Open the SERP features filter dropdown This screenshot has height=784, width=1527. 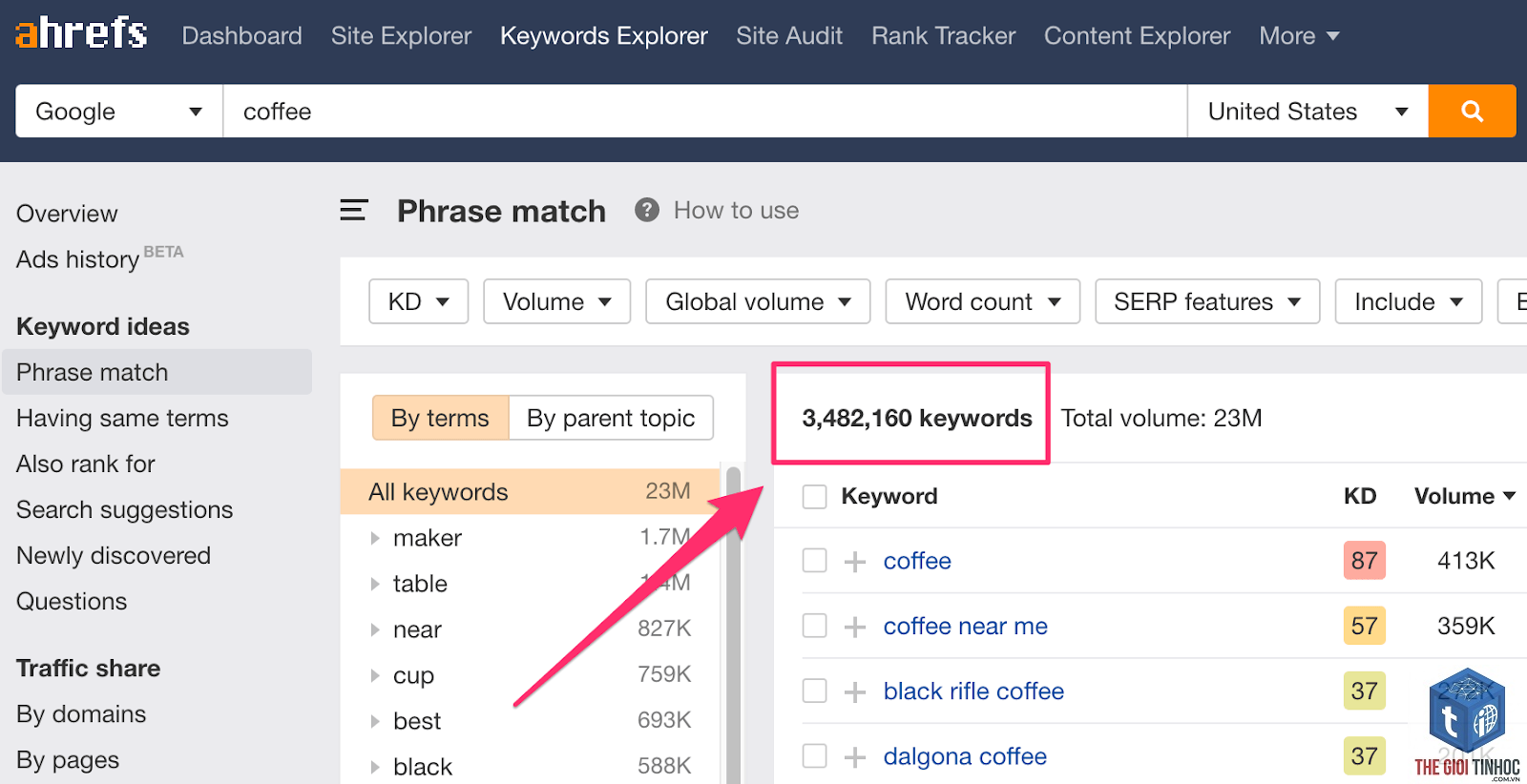coord(1207,301)
